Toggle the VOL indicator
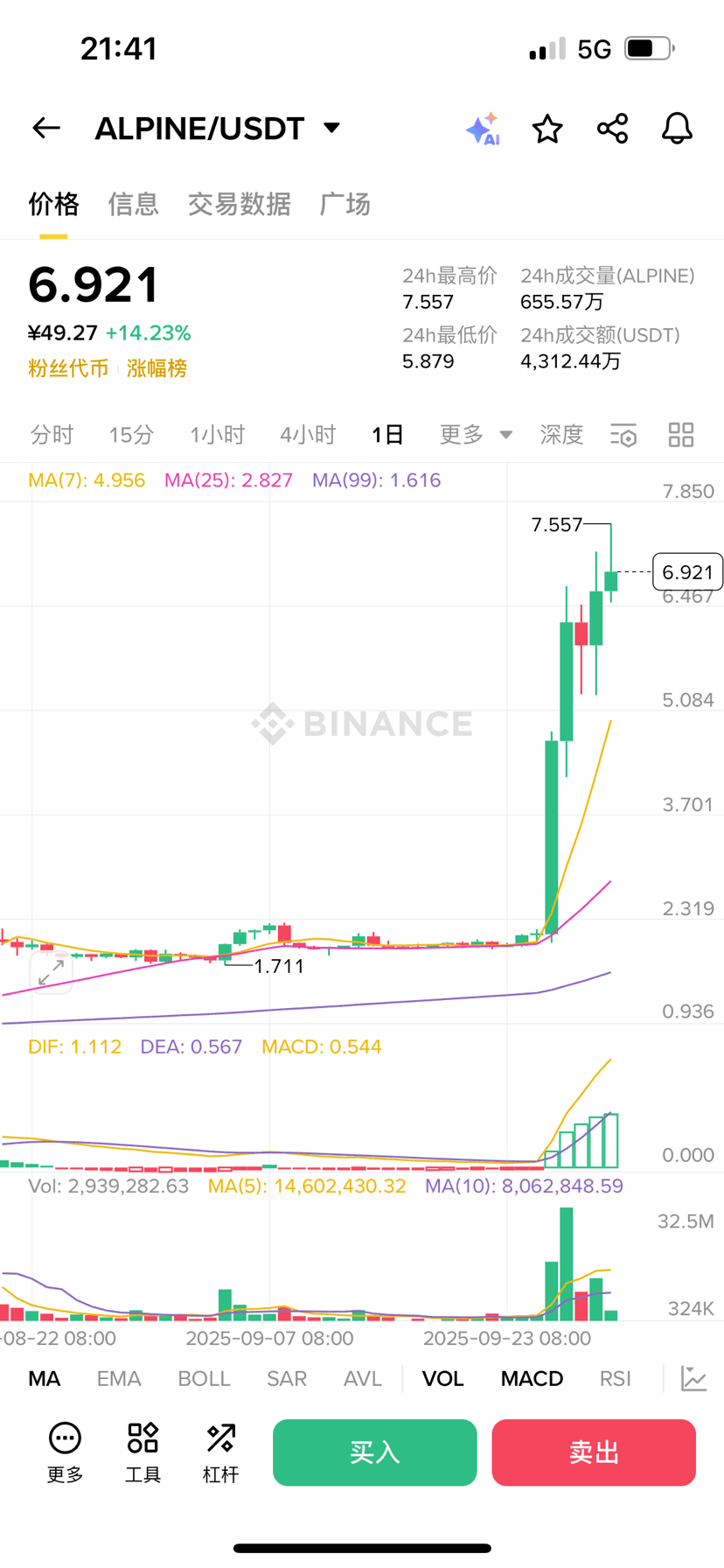 pos(442,1379)
